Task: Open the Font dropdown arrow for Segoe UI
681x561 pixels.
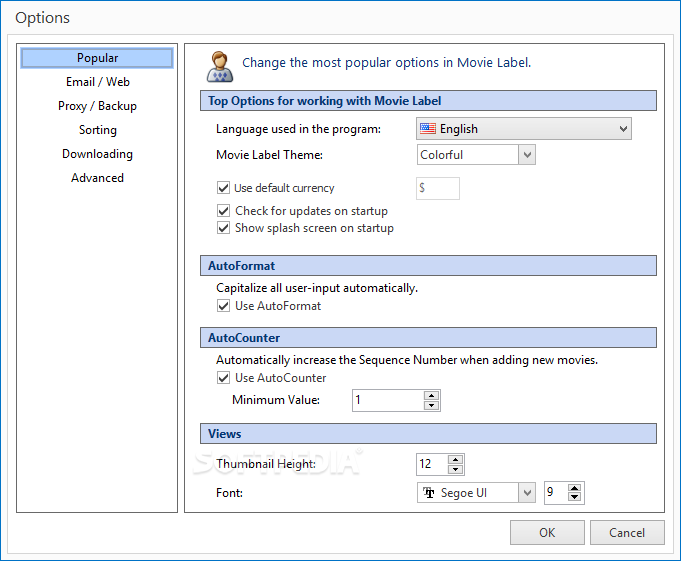Action: click(527, 493)
